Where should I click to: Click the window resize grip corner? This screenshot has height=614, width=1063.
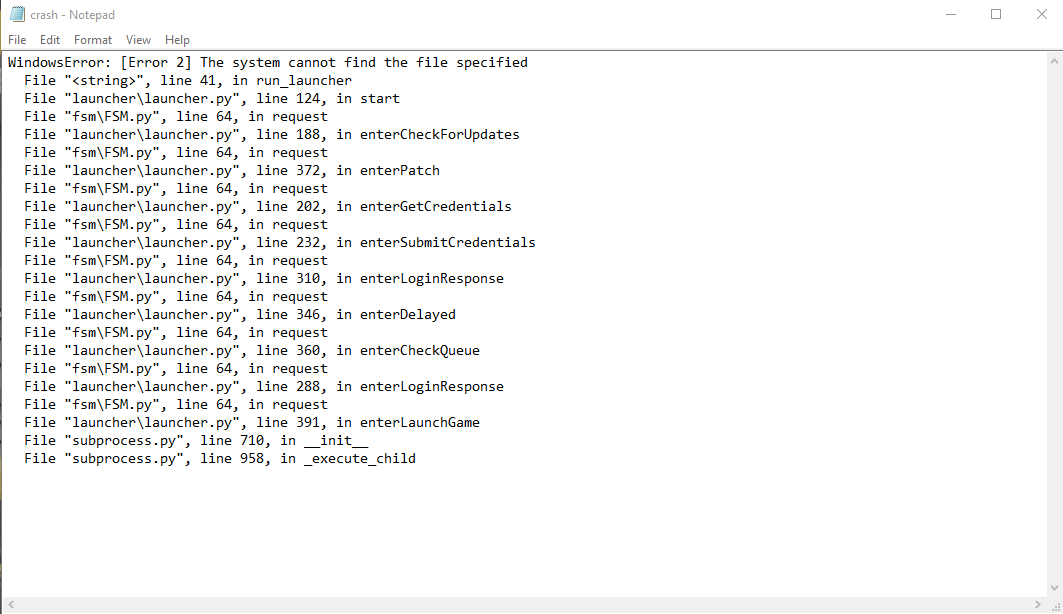coord(1055,605)
